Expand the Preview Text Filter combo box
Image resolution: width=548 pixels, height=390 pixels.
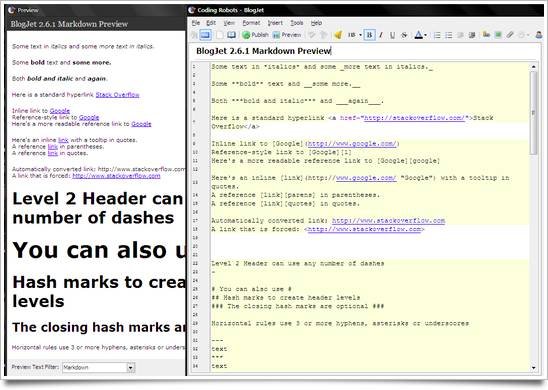(x=130, y=367)
